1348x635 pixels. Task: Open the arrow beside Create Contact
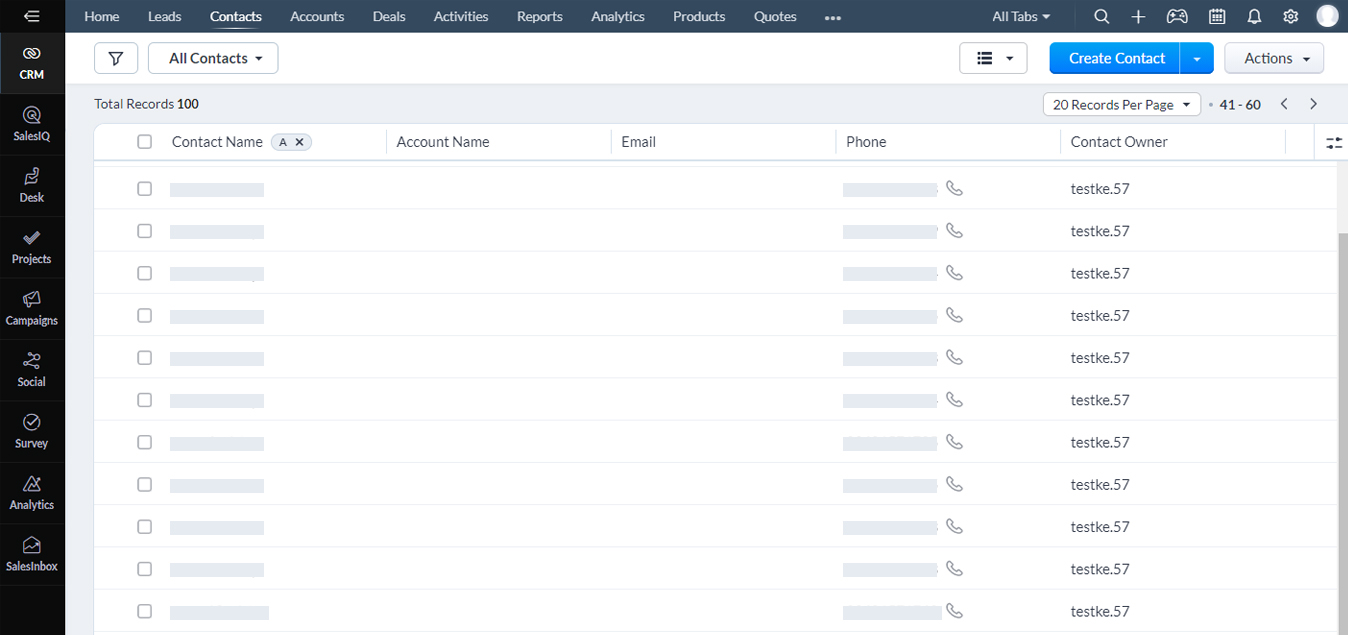(x=1197, y=58)
